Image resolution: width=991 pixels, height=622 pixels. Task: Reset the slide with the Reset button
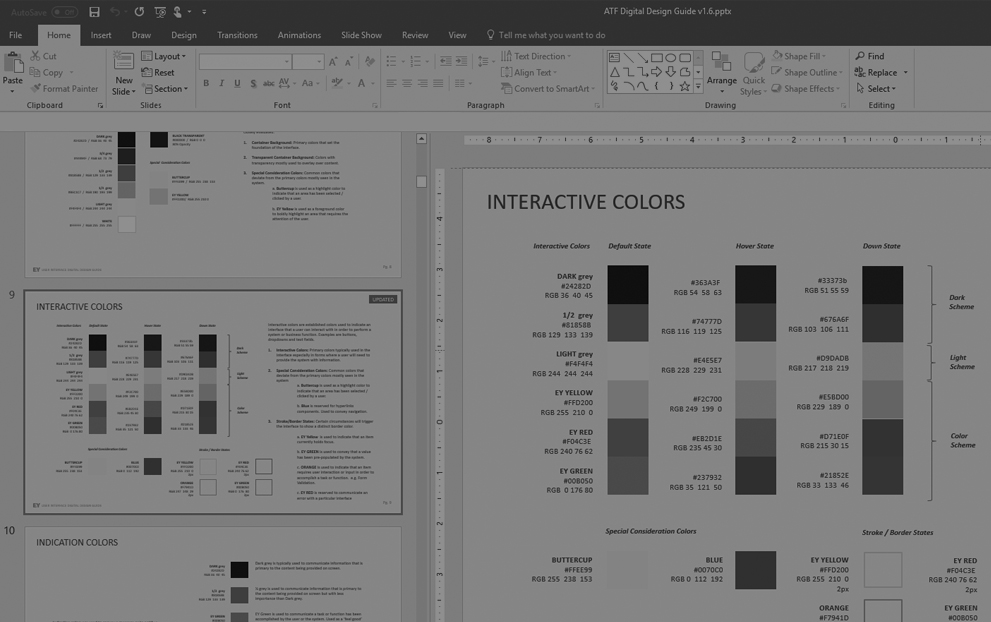coord(158,72)
